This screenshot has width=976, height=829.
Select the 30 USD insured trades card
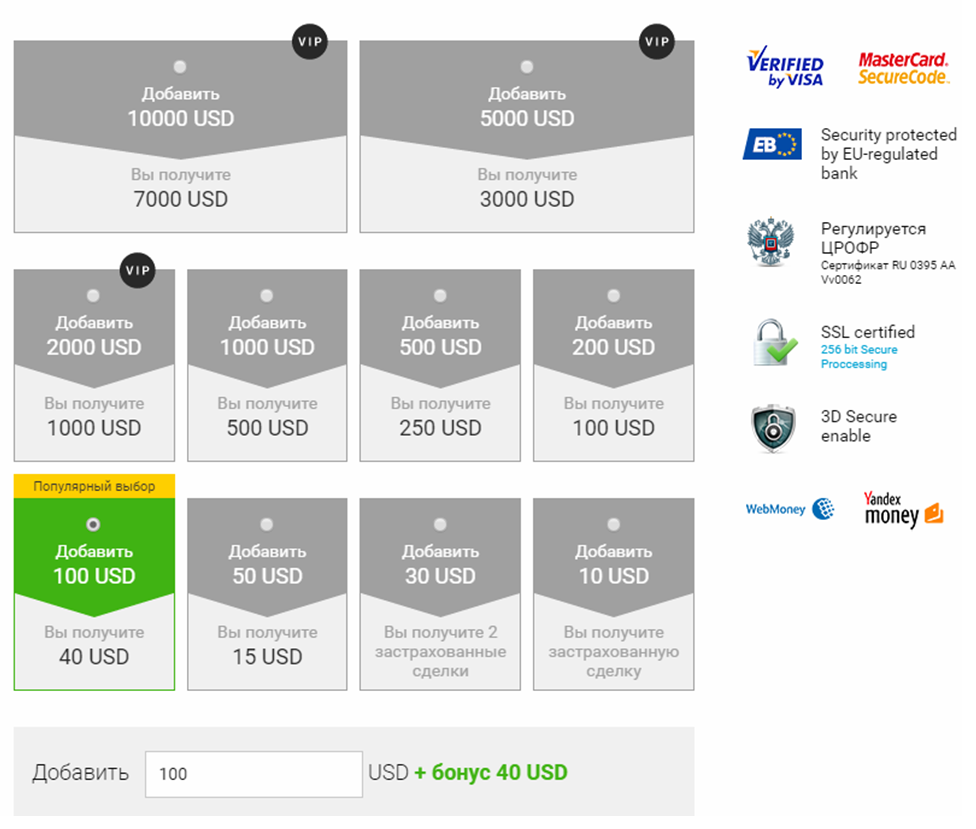pos(440,594)
